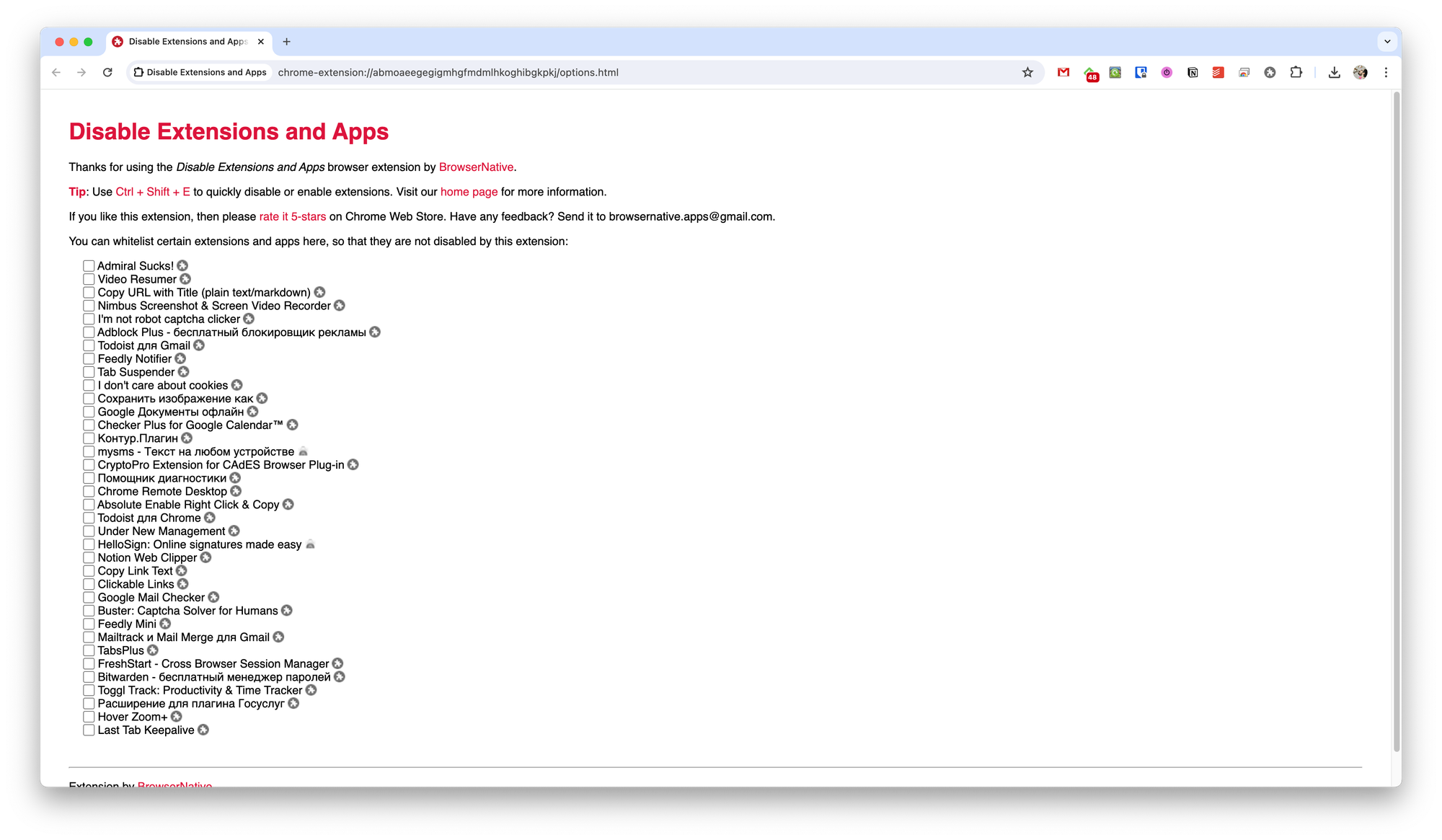Viewport: 1442px width, 840px height.
Task: Whitelist the Admiral Sucks! extension checkbox
Action: coord(89,266)
